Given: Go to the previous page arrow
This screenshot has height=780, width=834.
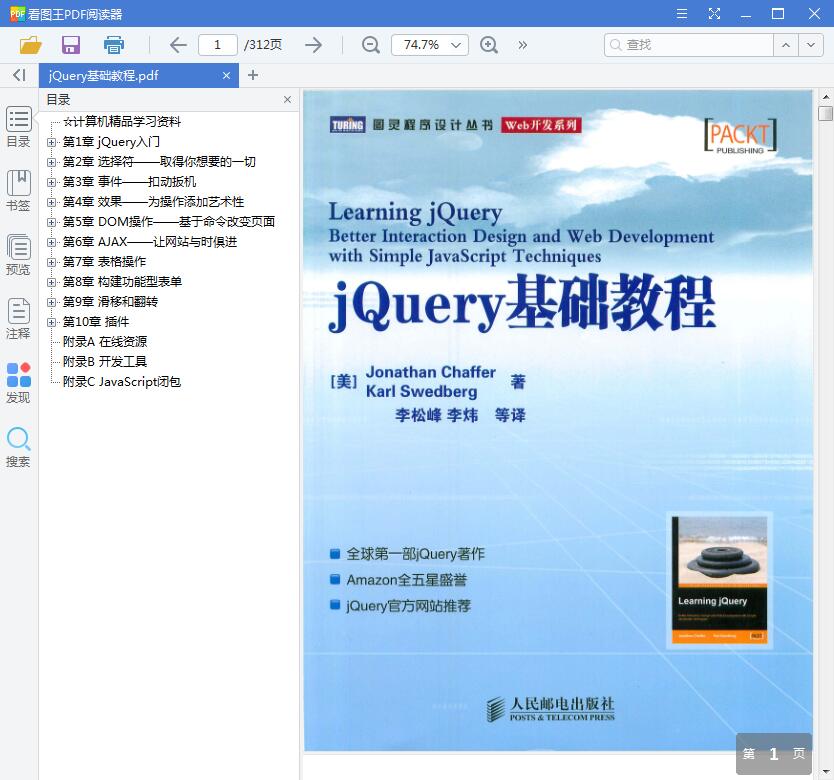Looking at the screenshot, I should tap(178, 45).
